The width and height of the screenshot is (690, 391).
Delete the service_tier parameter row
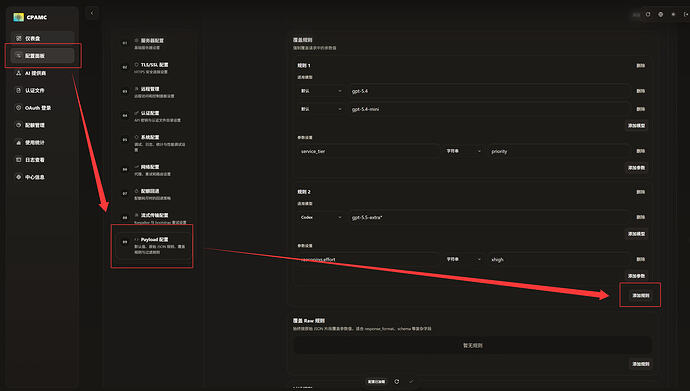tap(640, 151)
